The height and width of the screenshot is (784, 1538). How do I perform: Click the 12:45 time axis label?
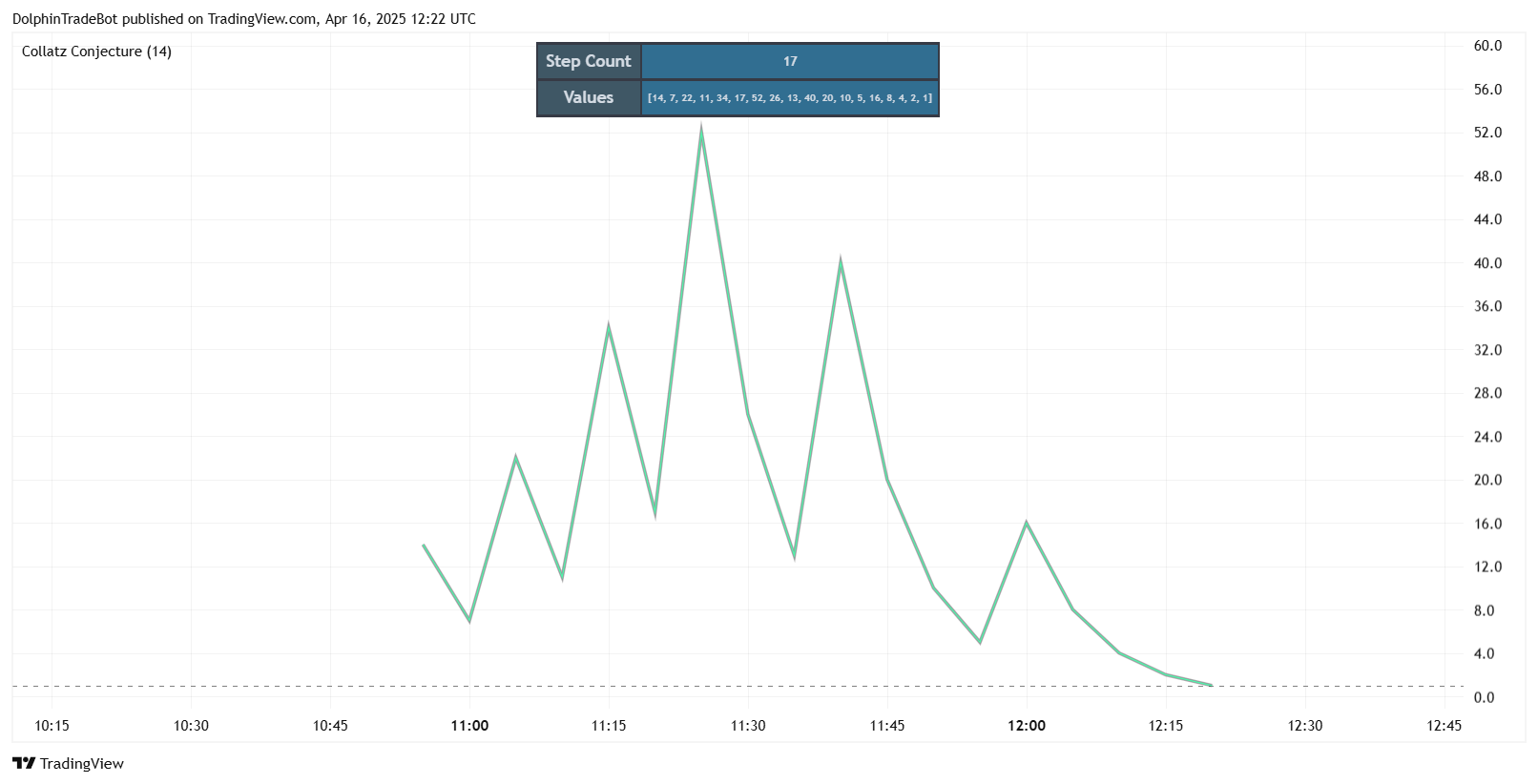tap(1444, 726)
